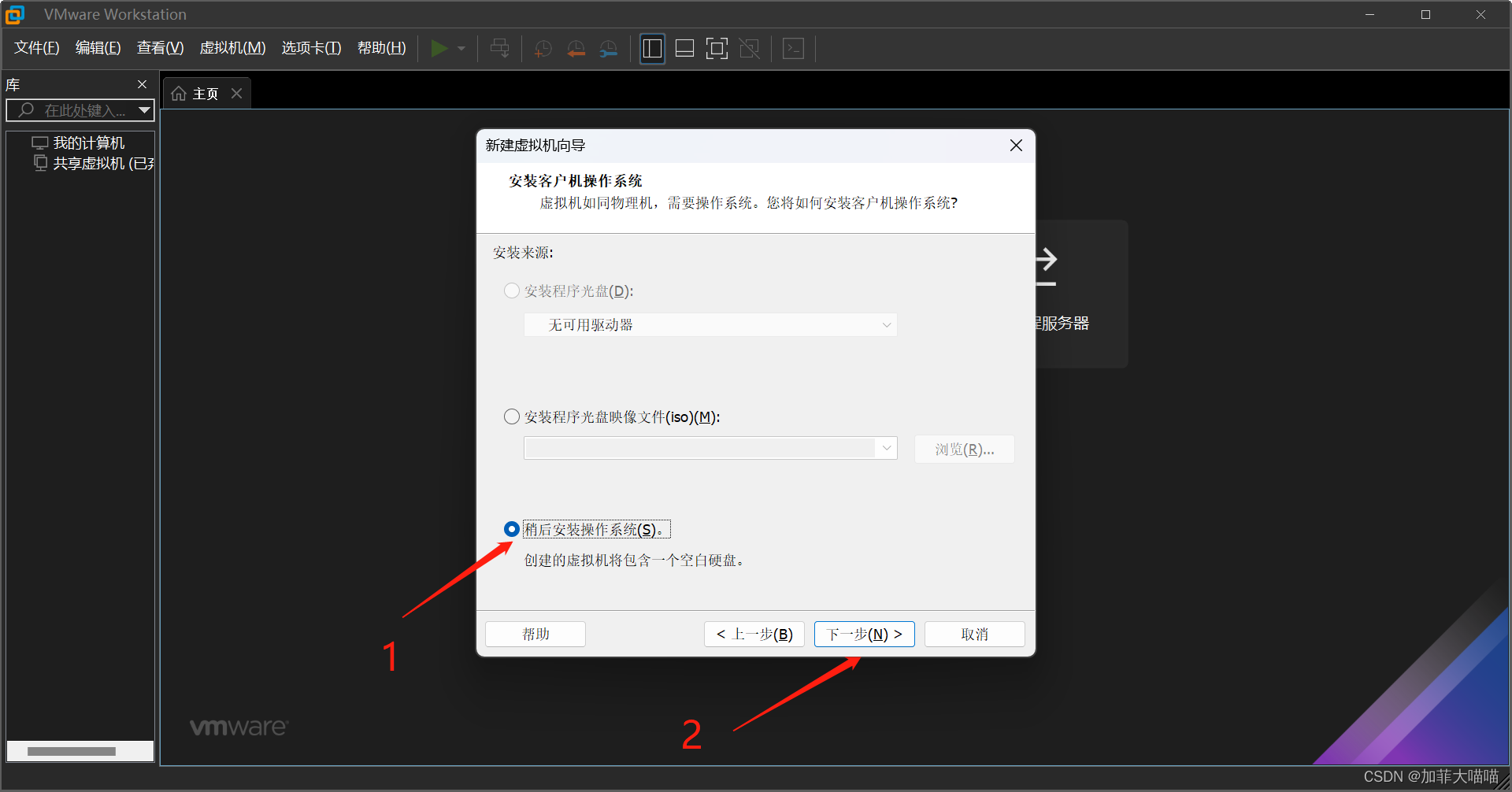Click the library horizontal scrollbar

pos(72,751)
